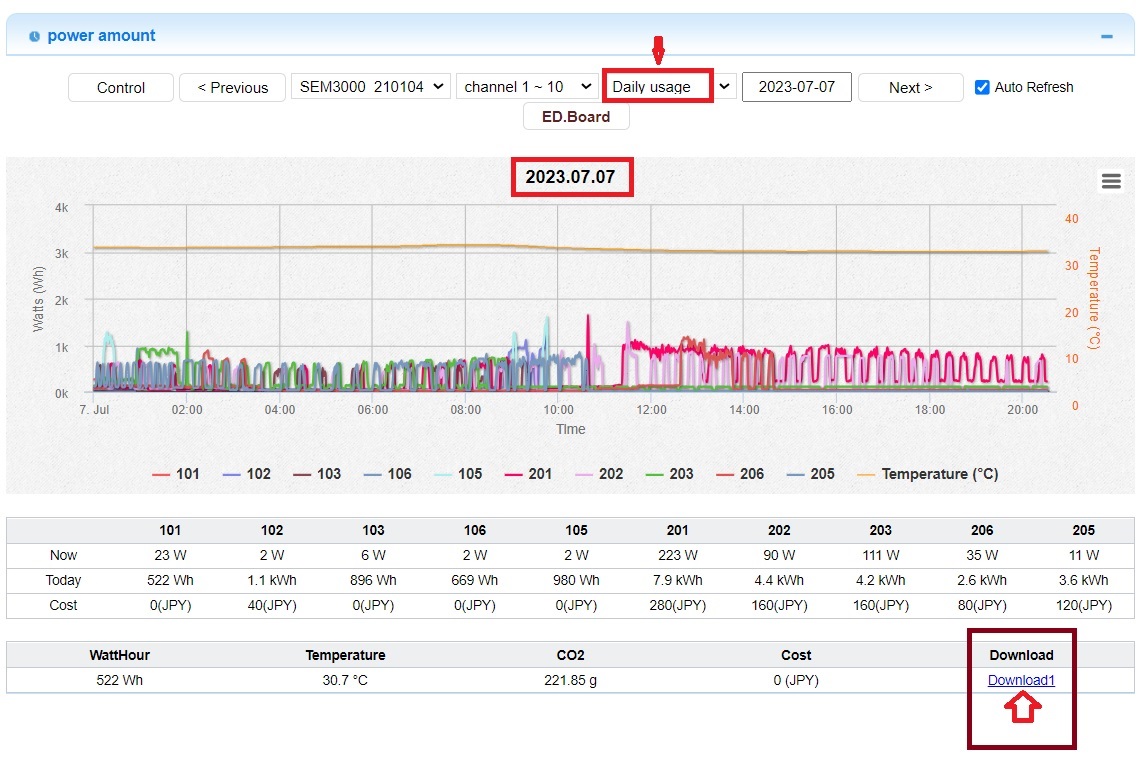Click the power amount panel title
The width and height of the screenshot is (1141, 762).
(x=101, y=36)
